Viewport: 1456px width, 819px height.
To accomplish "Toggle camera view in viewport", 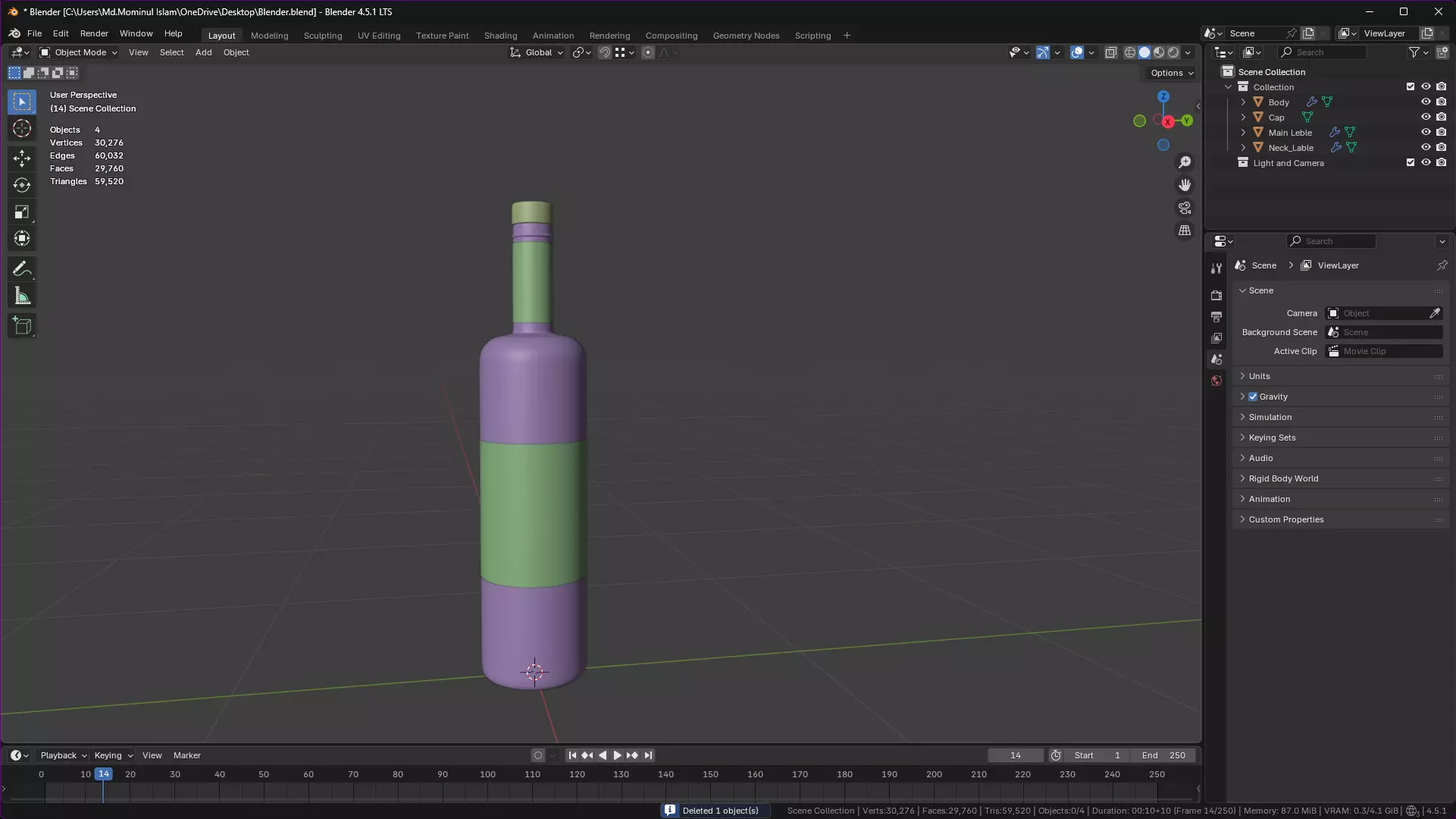I will point(1185,208).
